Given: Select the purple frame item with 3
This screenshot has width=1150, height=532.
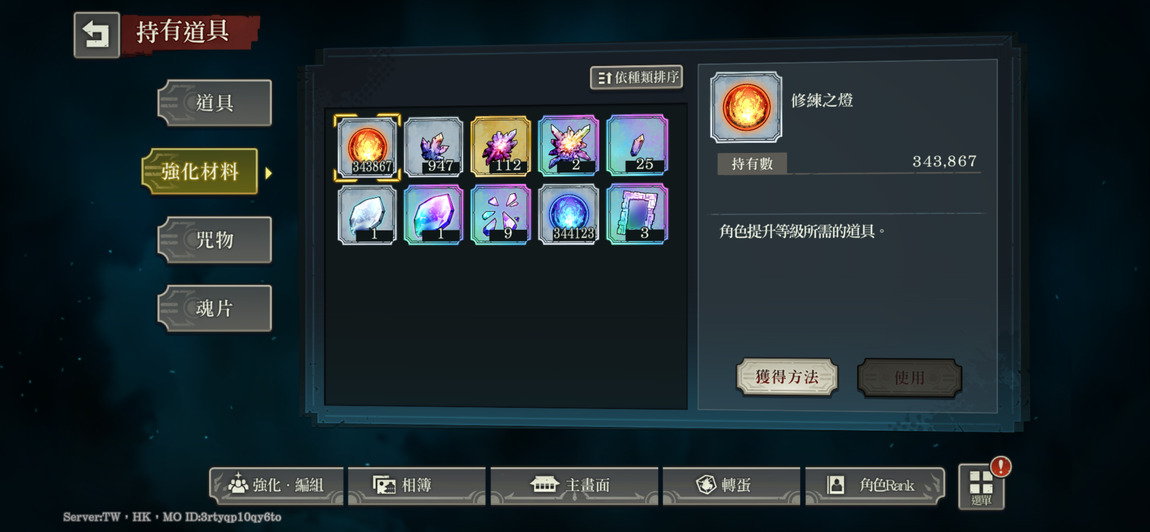Looking at the screenshot, I should [x=637, y=214].
